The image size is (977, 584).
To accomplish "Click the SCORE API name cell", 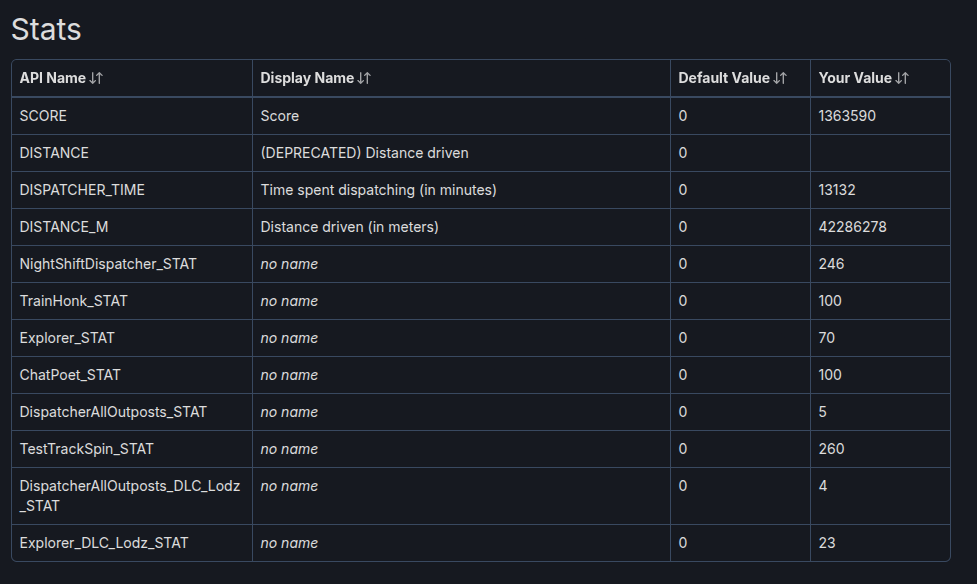I will click(44, 116).
